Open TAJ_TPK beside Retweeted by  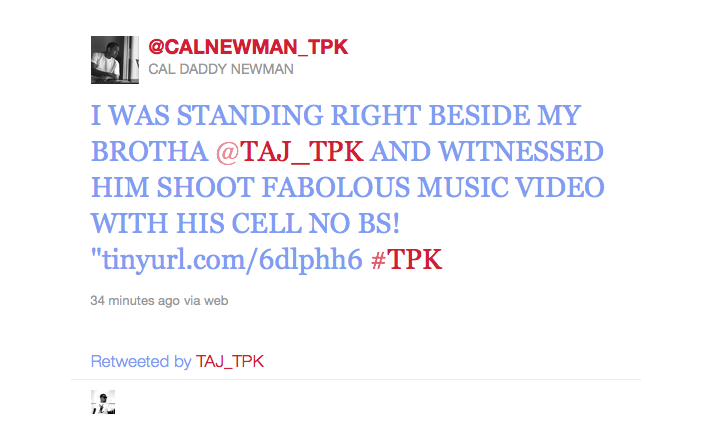click(230, 362)
